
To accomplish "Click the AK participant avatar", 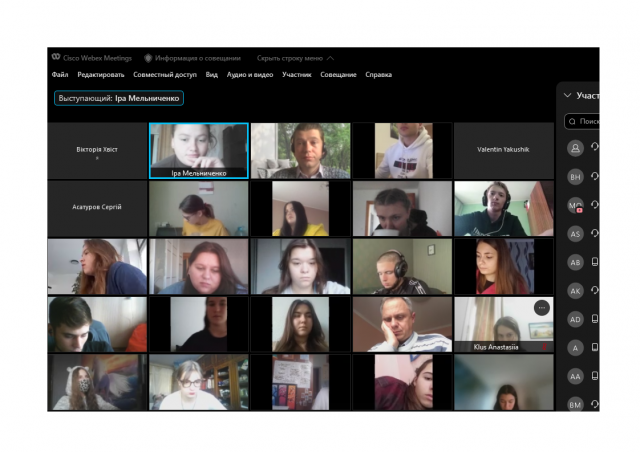I will [x=576, y=291].
